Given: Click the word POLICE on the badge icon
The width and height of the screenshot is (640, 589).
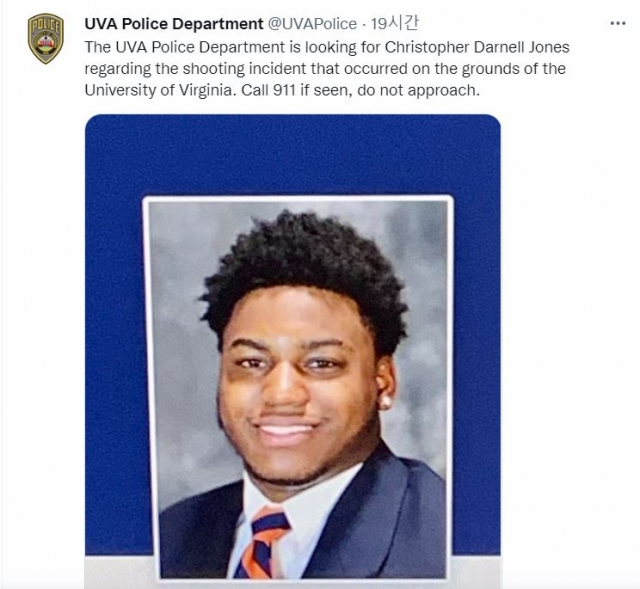Looking at the screenshot, I should click(46, 27).
